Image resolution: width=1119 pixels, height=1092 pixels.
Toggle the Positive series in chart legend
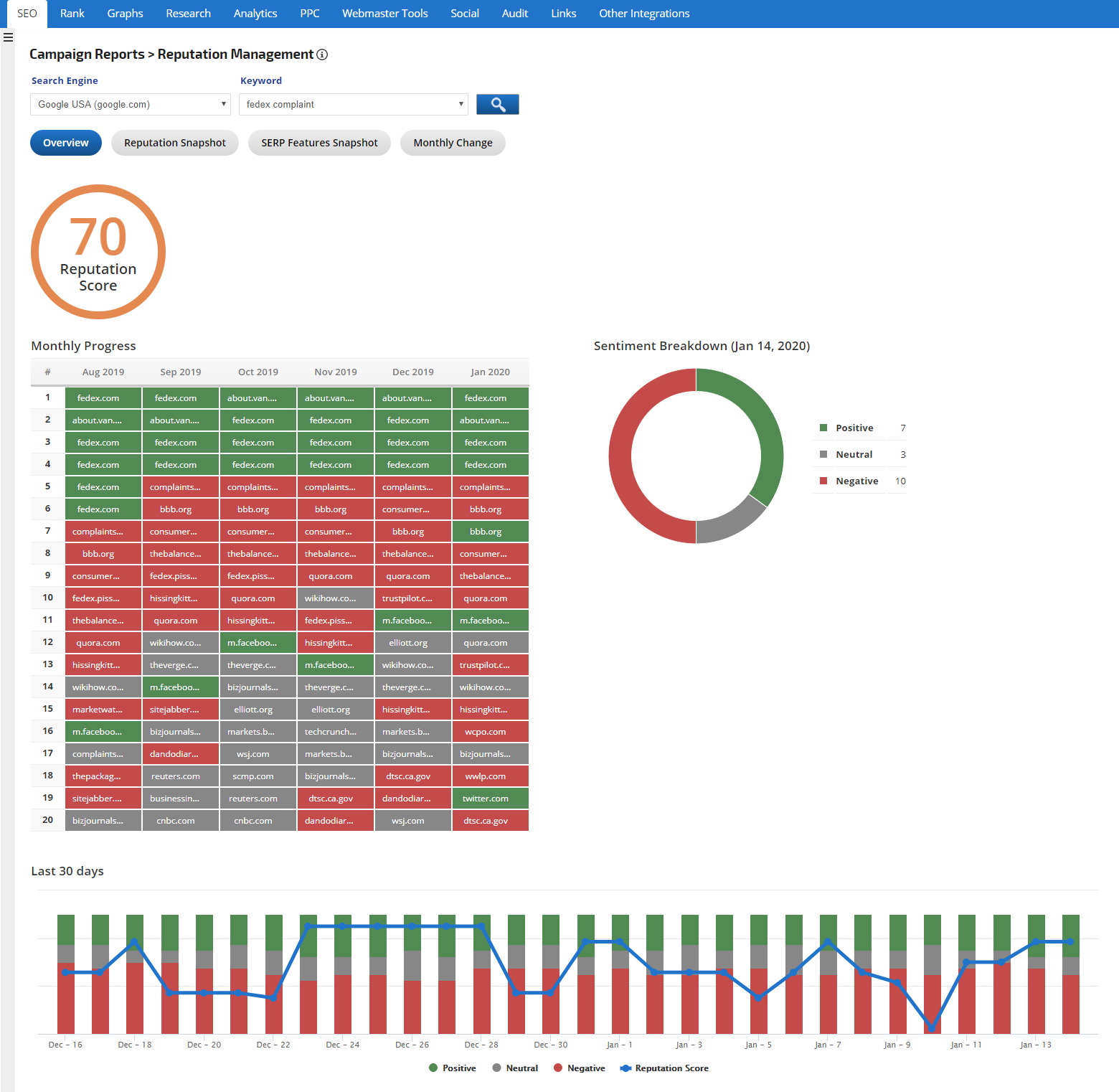click(x=452, y=1068)
